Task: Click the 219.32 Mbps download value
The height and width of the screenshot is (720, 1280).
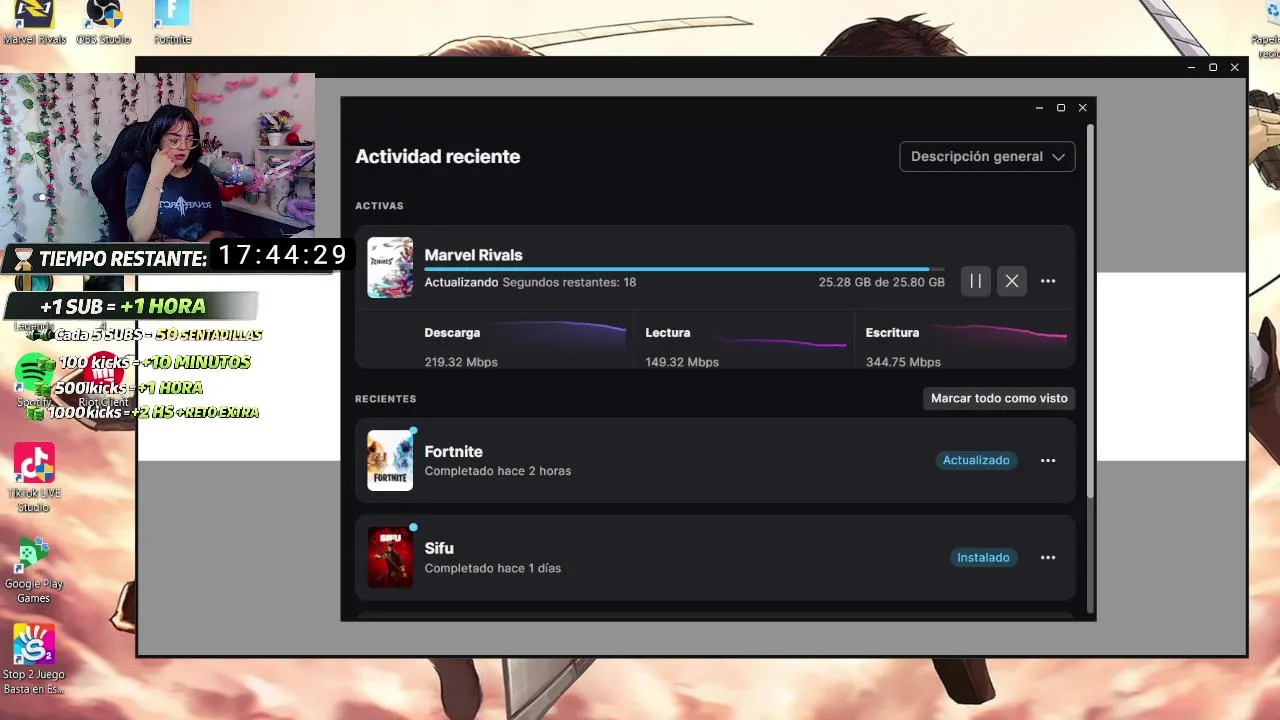Action: 460,362
